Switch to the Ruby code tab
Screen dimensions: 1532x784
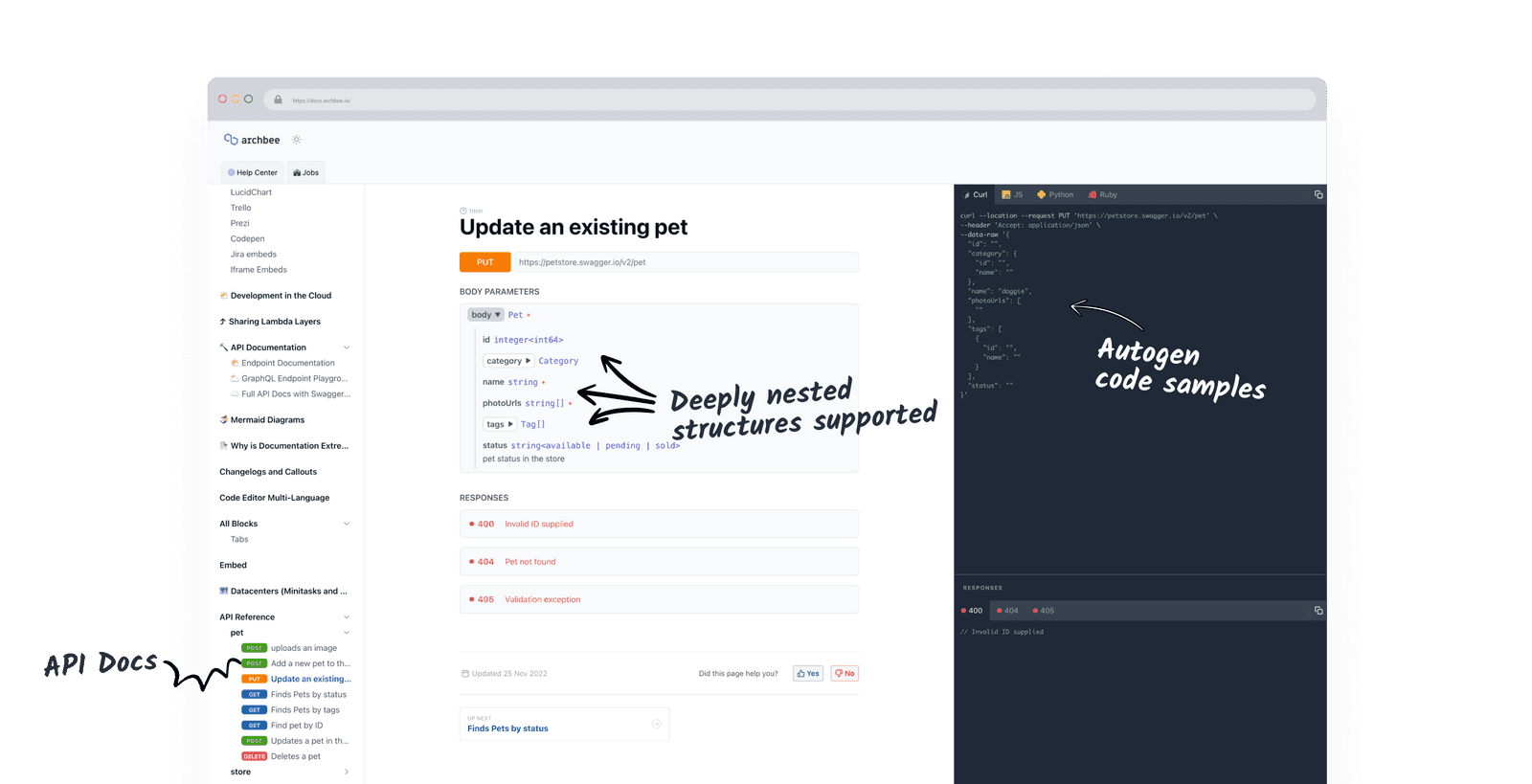click(1103, 194)
